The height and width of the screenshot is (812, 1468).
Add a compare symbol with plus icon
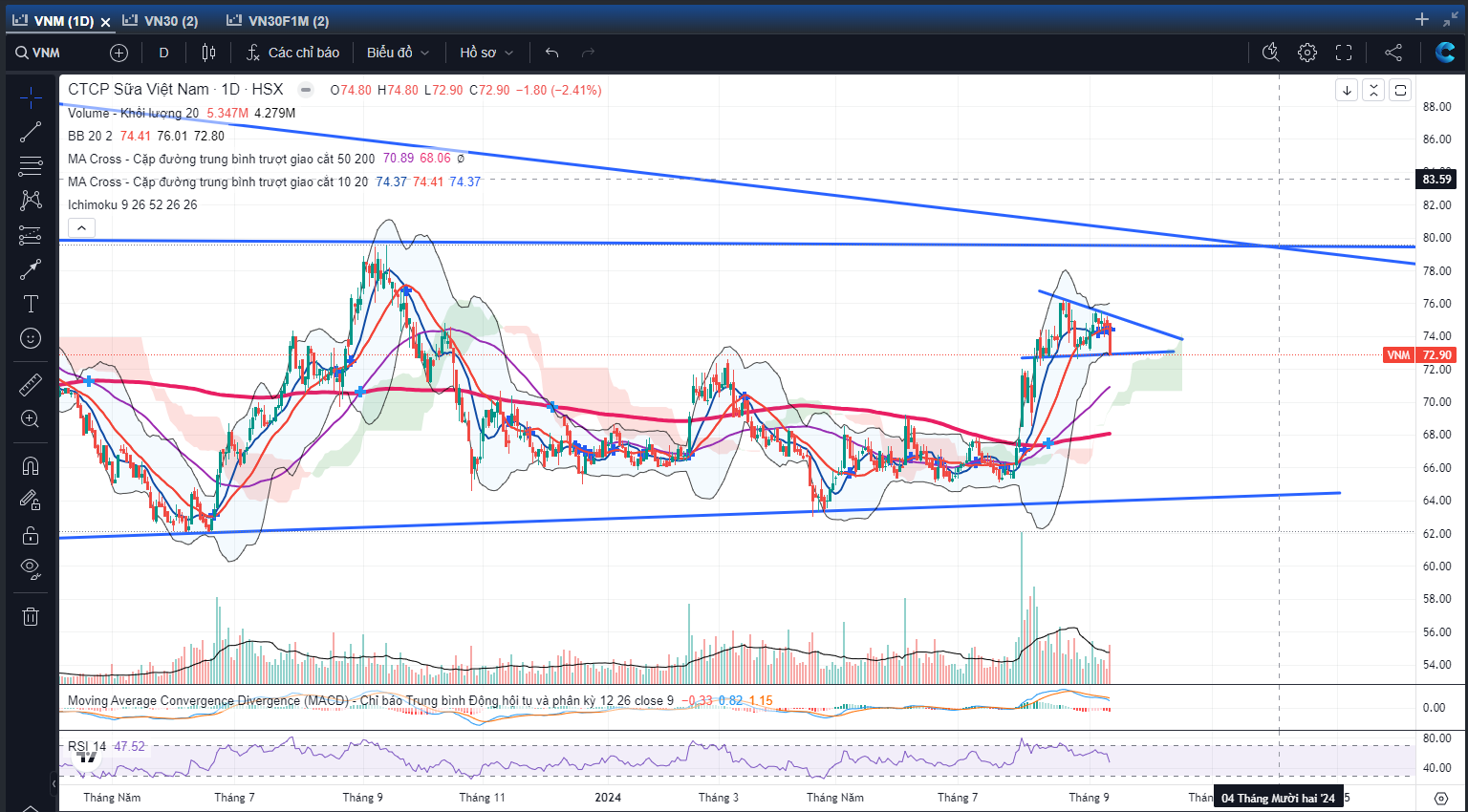[119, 53]
